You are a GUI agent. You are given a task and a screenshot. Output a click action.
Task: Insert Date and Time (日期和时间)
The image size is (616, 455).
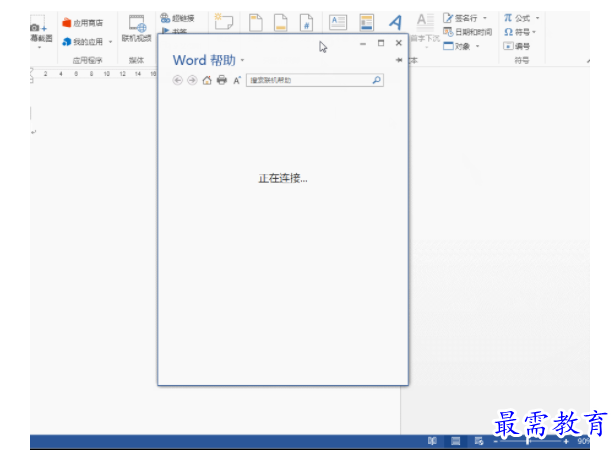point(468,32)
